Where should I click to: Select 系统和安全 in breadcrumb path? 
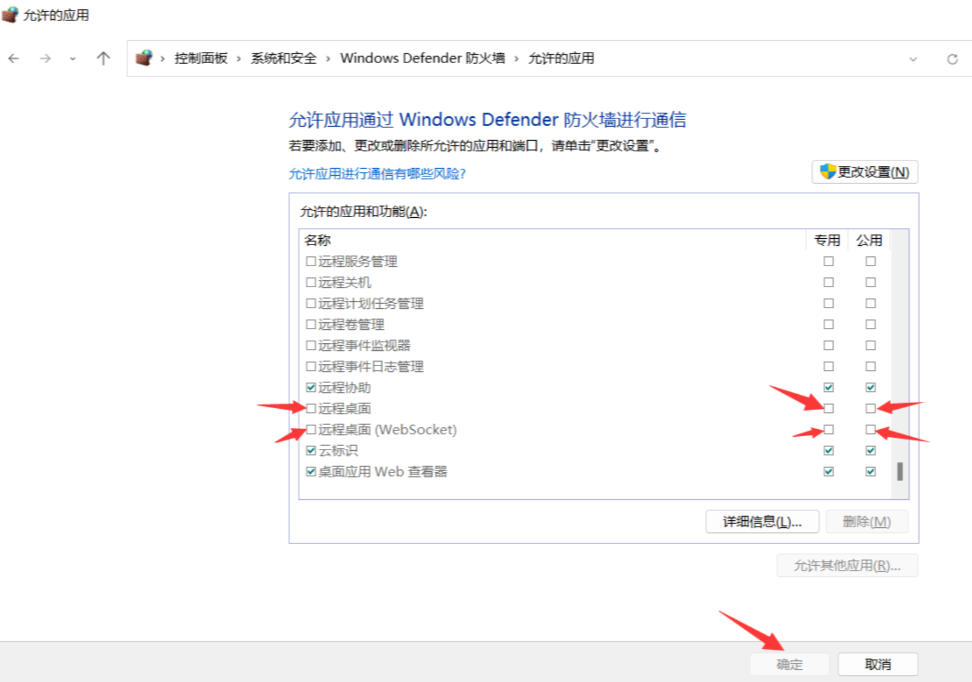(283, 59)
